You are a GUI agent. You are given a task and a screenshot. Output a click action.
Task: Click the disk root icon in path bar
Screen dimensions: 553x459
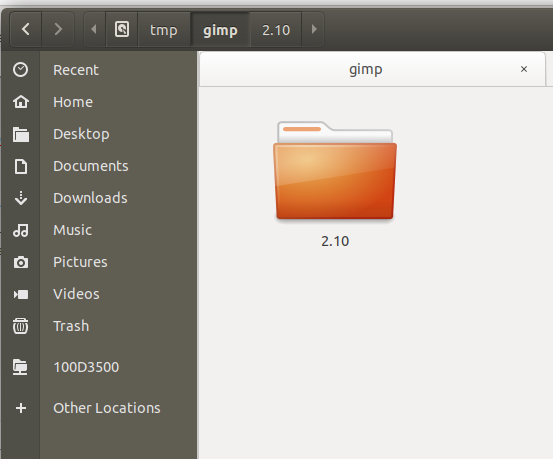coord(122,29)
